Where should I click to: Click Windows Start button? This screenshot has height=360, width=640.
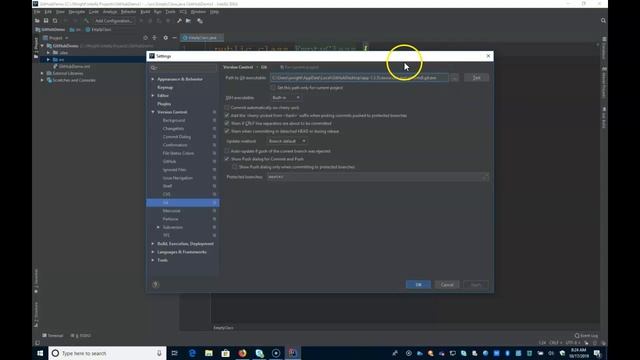[40, 353]
